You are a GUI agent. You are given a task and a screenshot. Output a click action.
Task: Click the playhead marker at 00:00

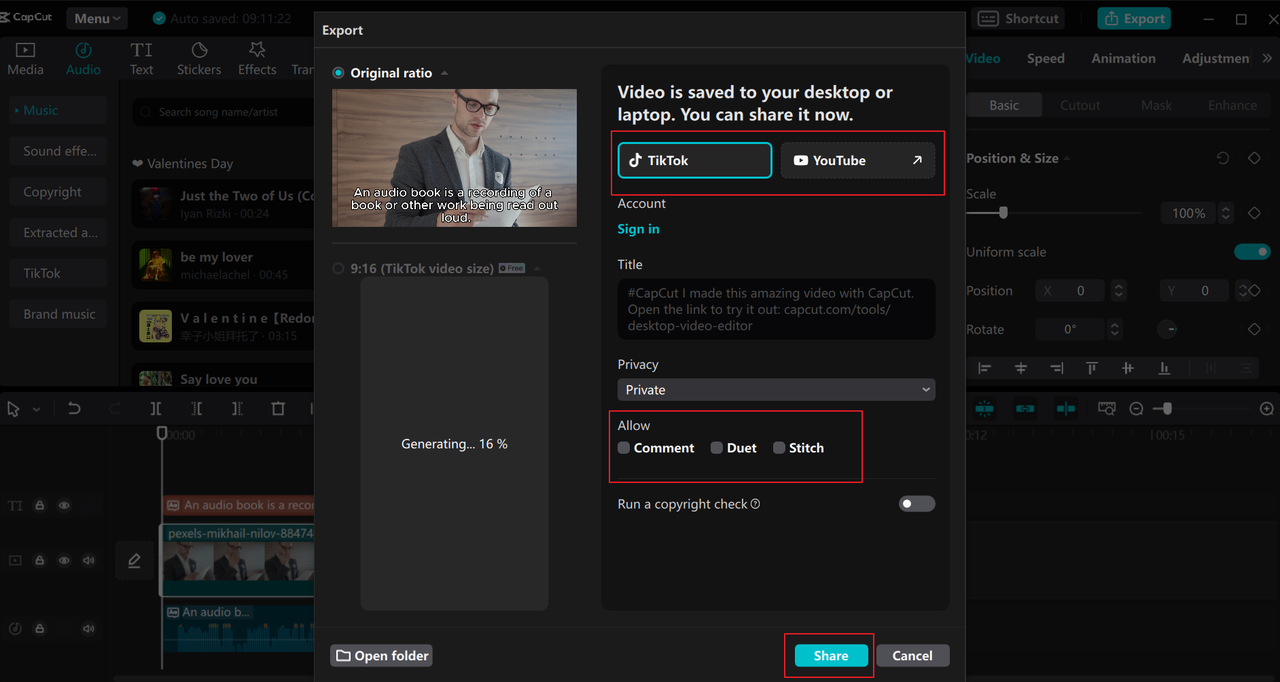[x=162, y=434]
